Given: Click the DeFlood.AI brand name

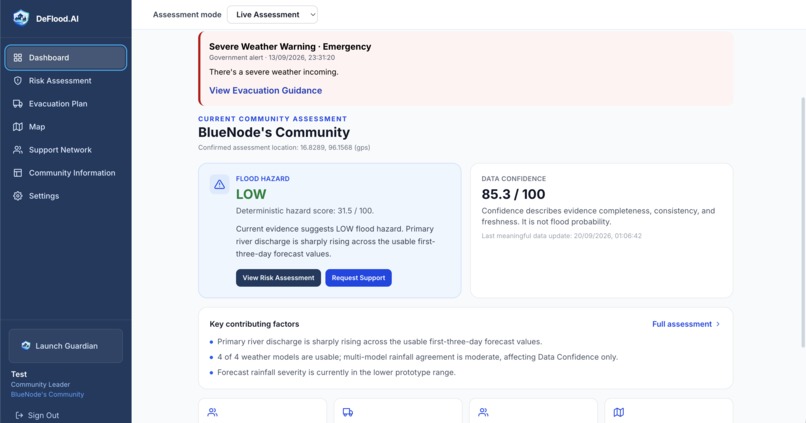Looking at the screenshot, I should coord(57,19).
